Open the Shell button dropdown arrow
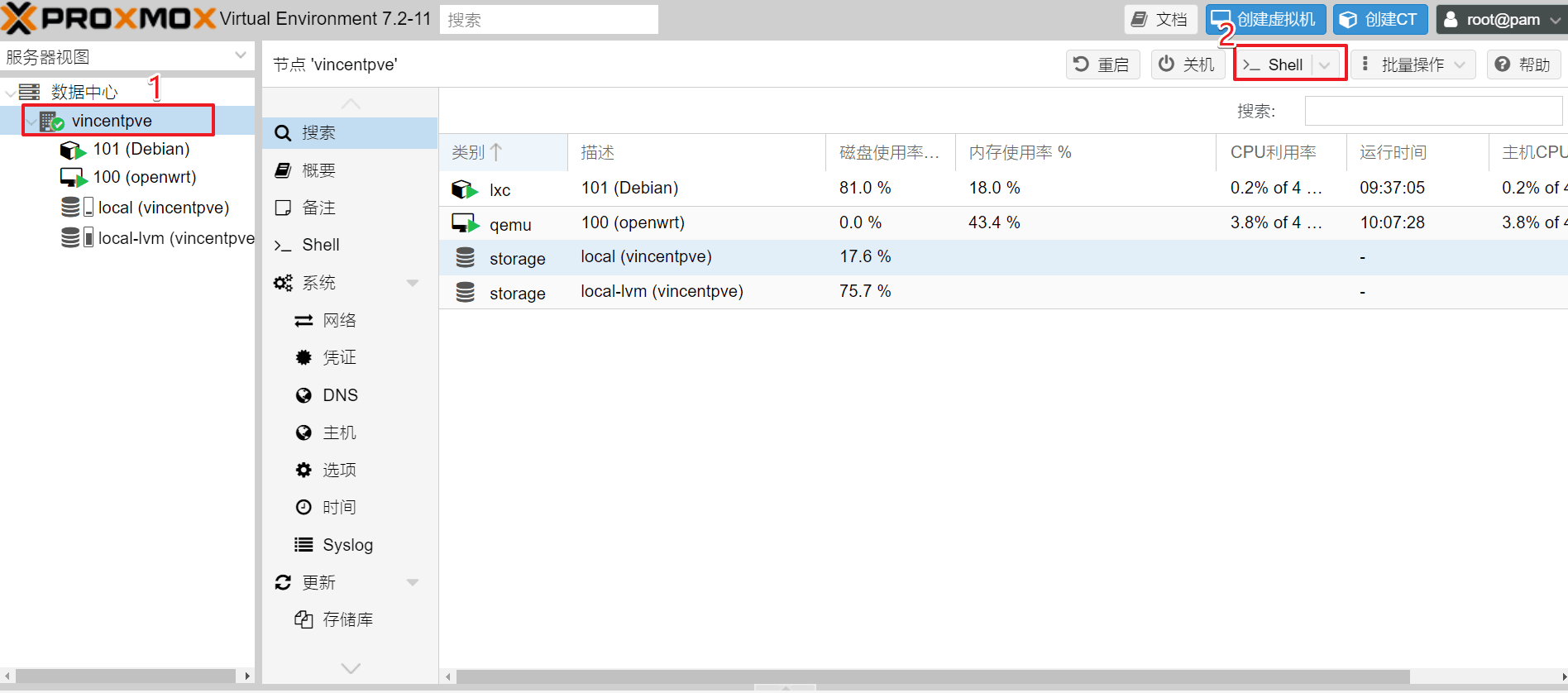The image size is (1568, 693). click(1325, 65)
